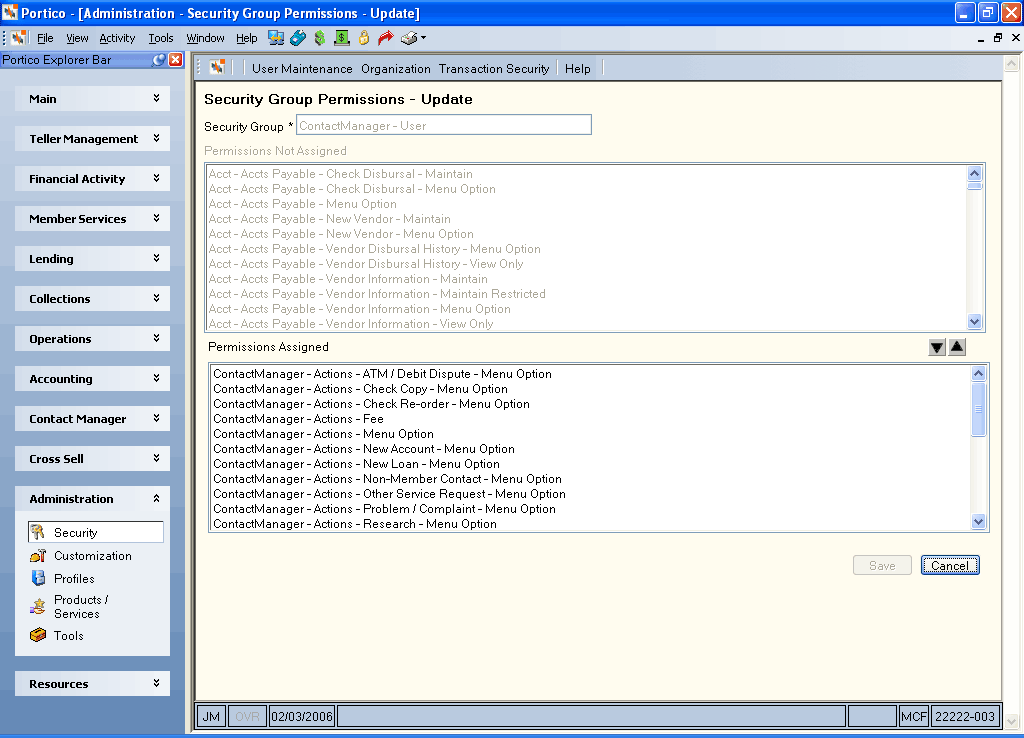Expand the Teller Management section
The image size is (1024, 738).
coord(92,138)
